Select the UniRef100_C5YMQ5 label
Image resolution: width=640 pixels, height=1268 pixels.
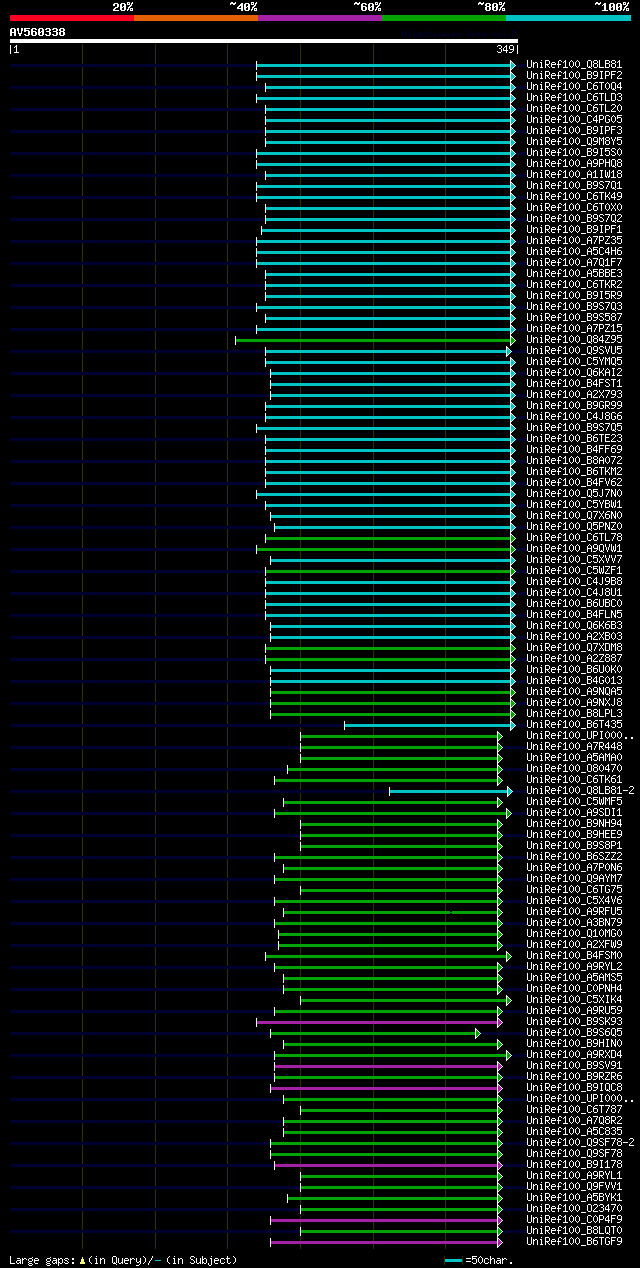tap(574, 362)
